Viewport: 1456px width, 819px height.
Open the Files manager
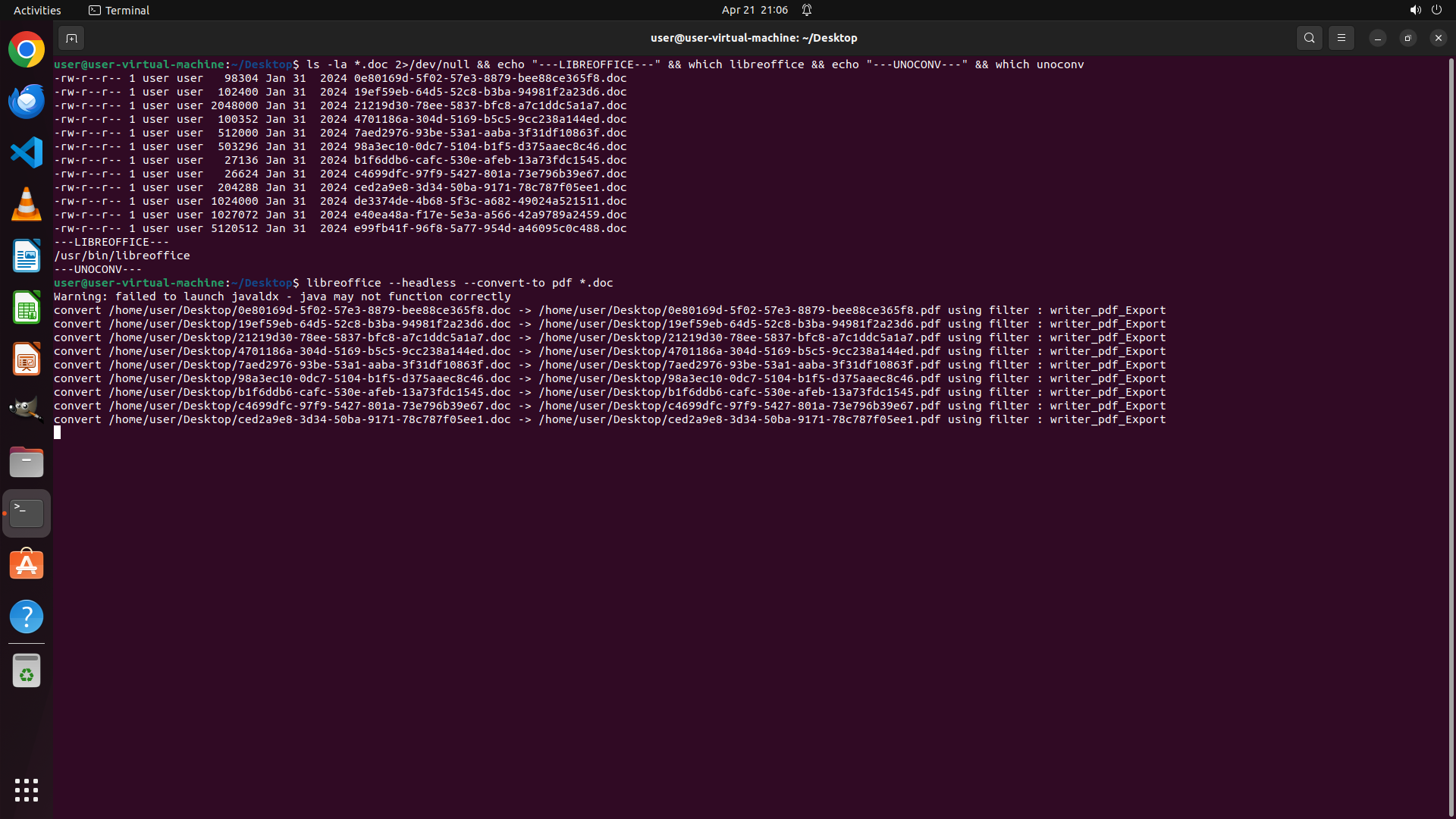tap(27, 462)
